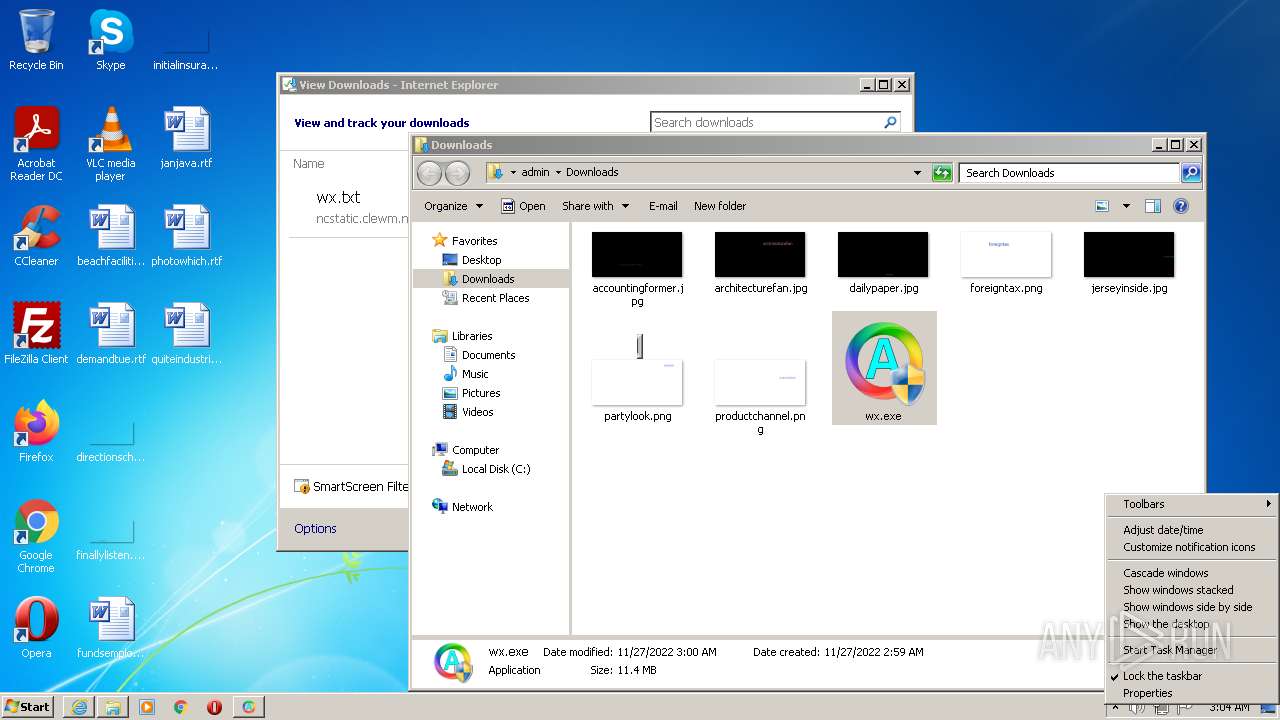Open the Pictures library
This screenshot has width=1280, height=720.
tap(481, 393)
